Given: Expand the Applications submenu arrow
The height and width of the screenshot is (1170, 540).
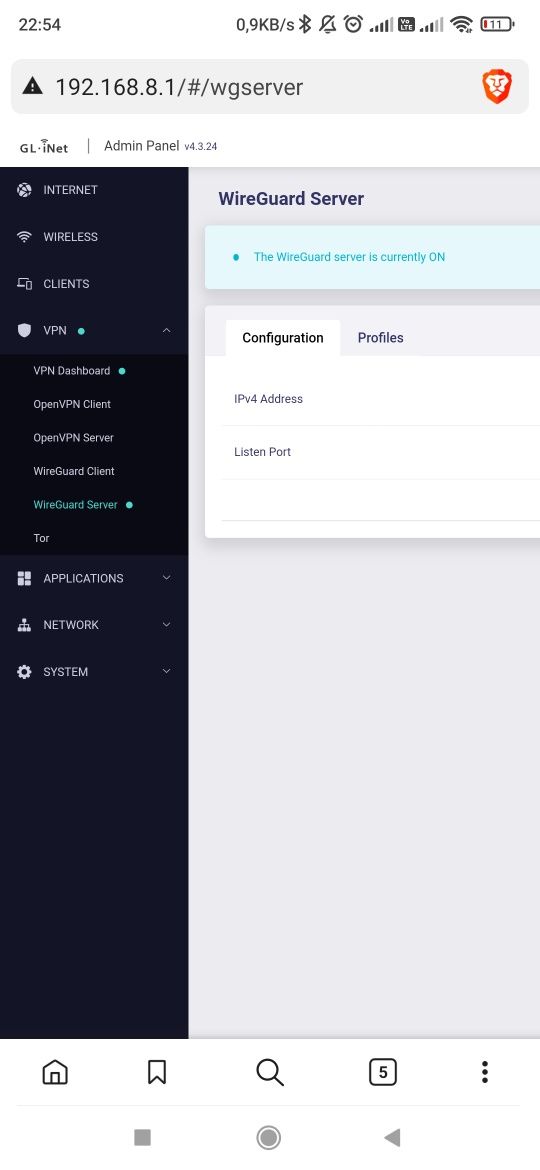Looking at the screenshot, I should 166,578.
